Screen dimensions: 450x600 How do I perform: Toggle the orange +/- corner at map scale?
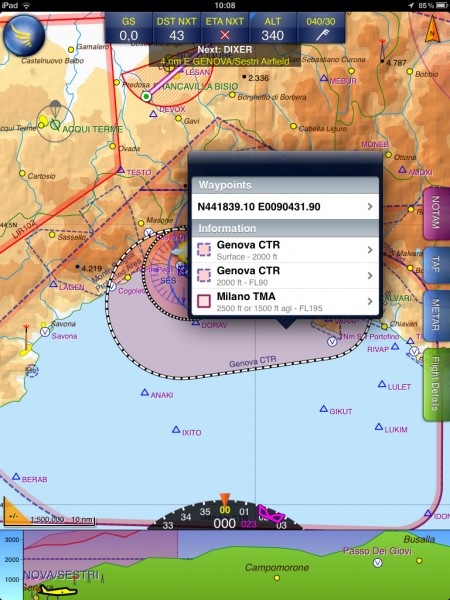coord(14,512)
